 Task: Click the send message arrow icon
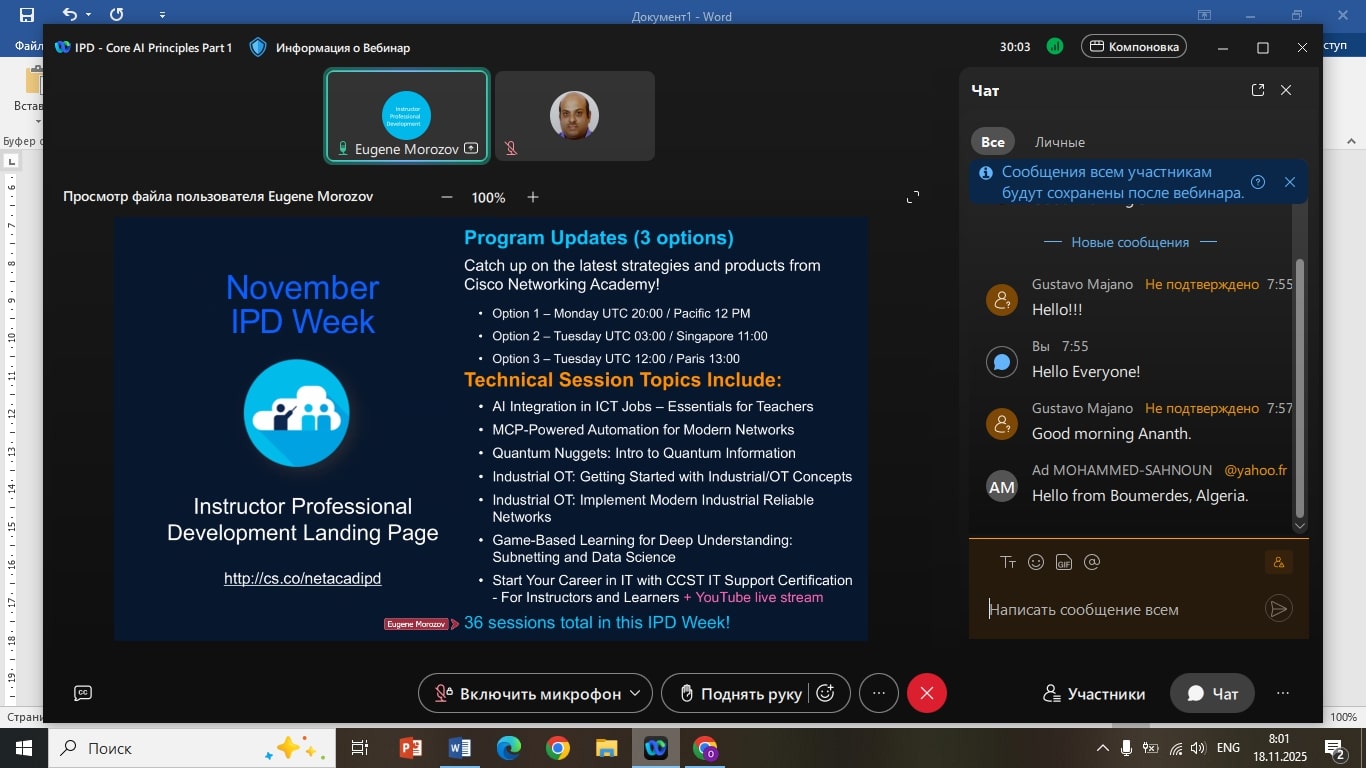coord(1278,608)
